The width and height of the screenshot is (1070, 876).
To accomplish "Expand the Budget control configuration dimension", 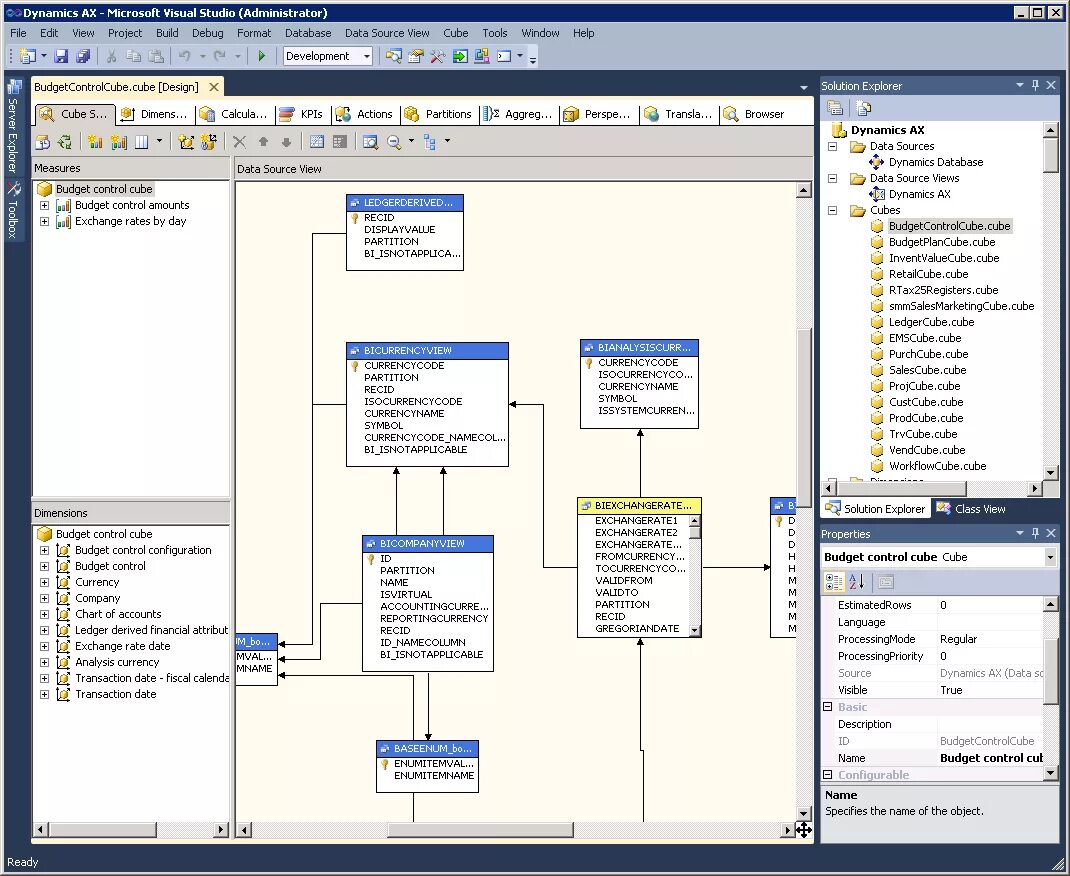I will pyautogui.click(x=44, y=551).
